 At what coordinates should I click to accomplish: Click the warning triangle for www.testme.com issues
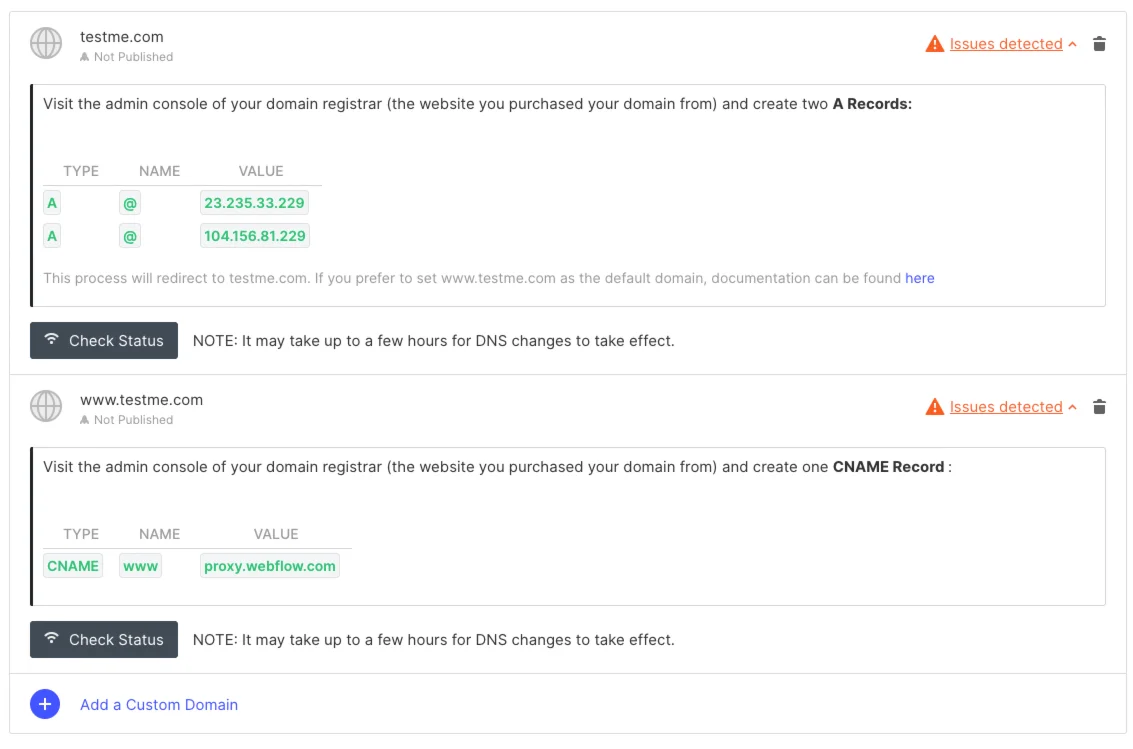[934, 406]
